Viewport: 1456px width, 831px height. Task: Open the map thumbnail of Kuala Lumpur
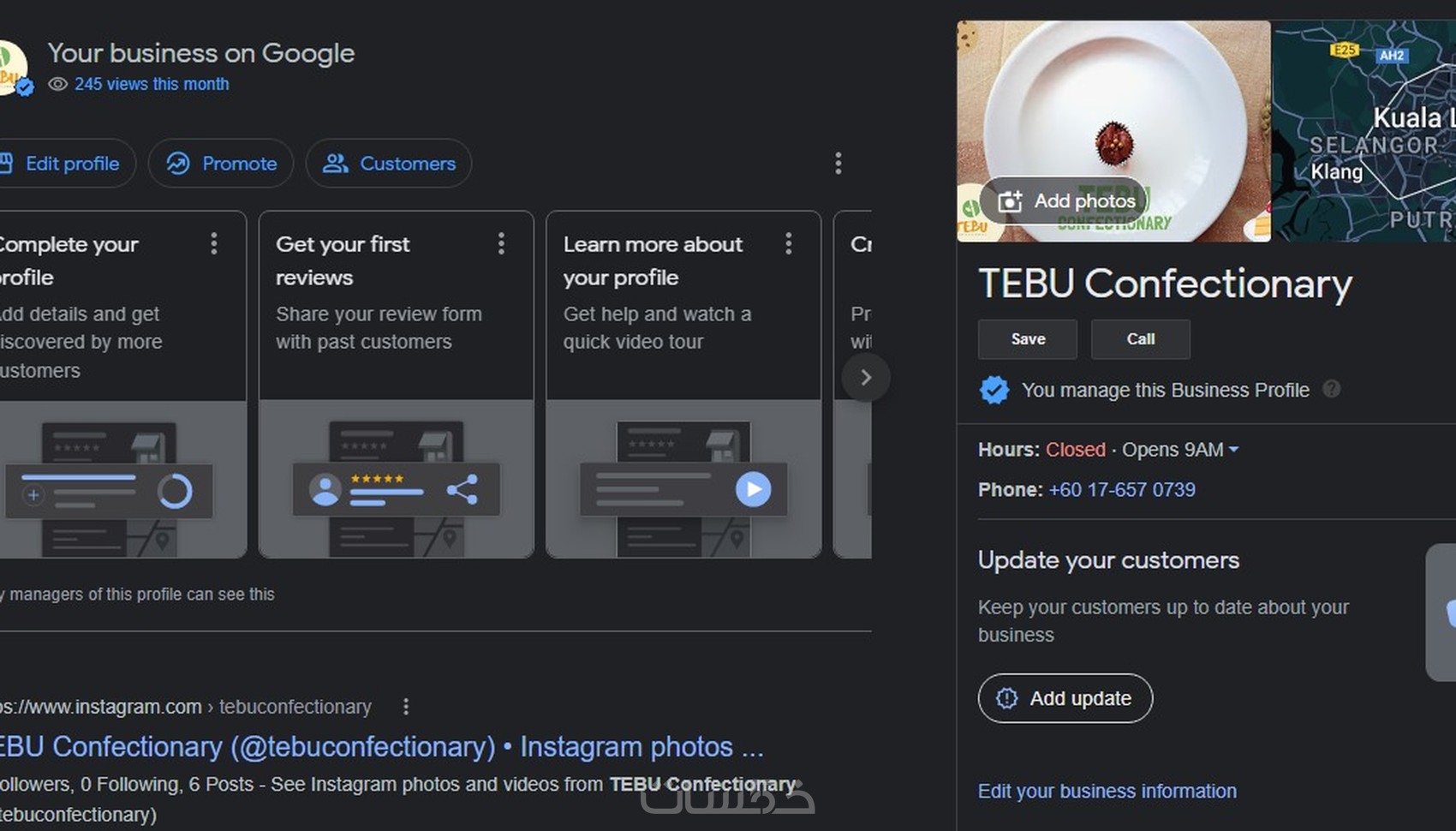(x=1364, y=131)
